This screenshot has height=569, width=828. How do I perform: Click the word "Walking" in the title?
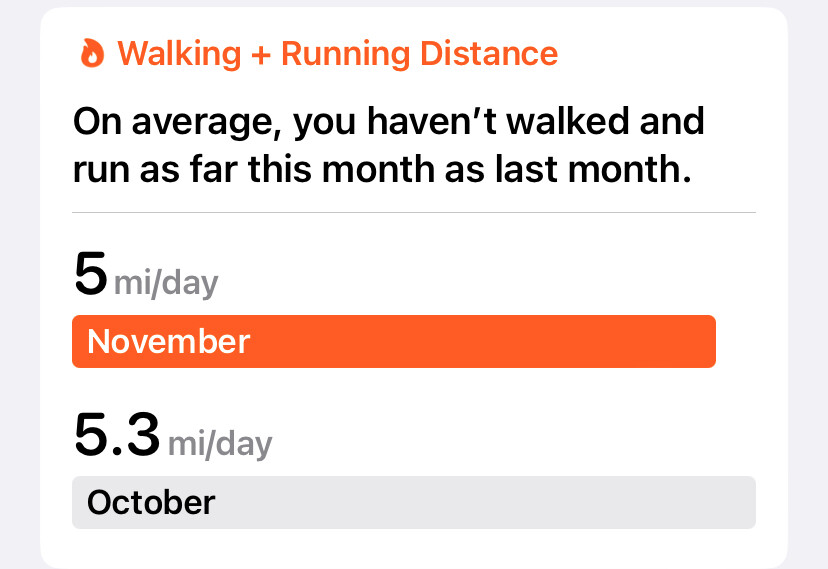pyautogui.click(x=178, y=53)
